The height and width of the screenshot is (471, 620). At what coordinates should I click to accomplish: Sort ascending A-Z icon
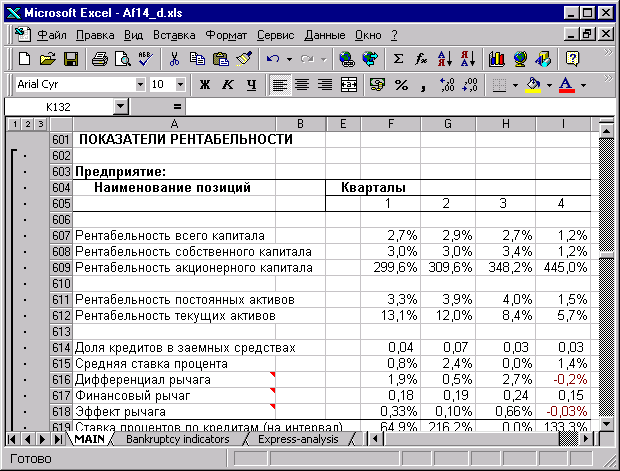click(444, 59)
